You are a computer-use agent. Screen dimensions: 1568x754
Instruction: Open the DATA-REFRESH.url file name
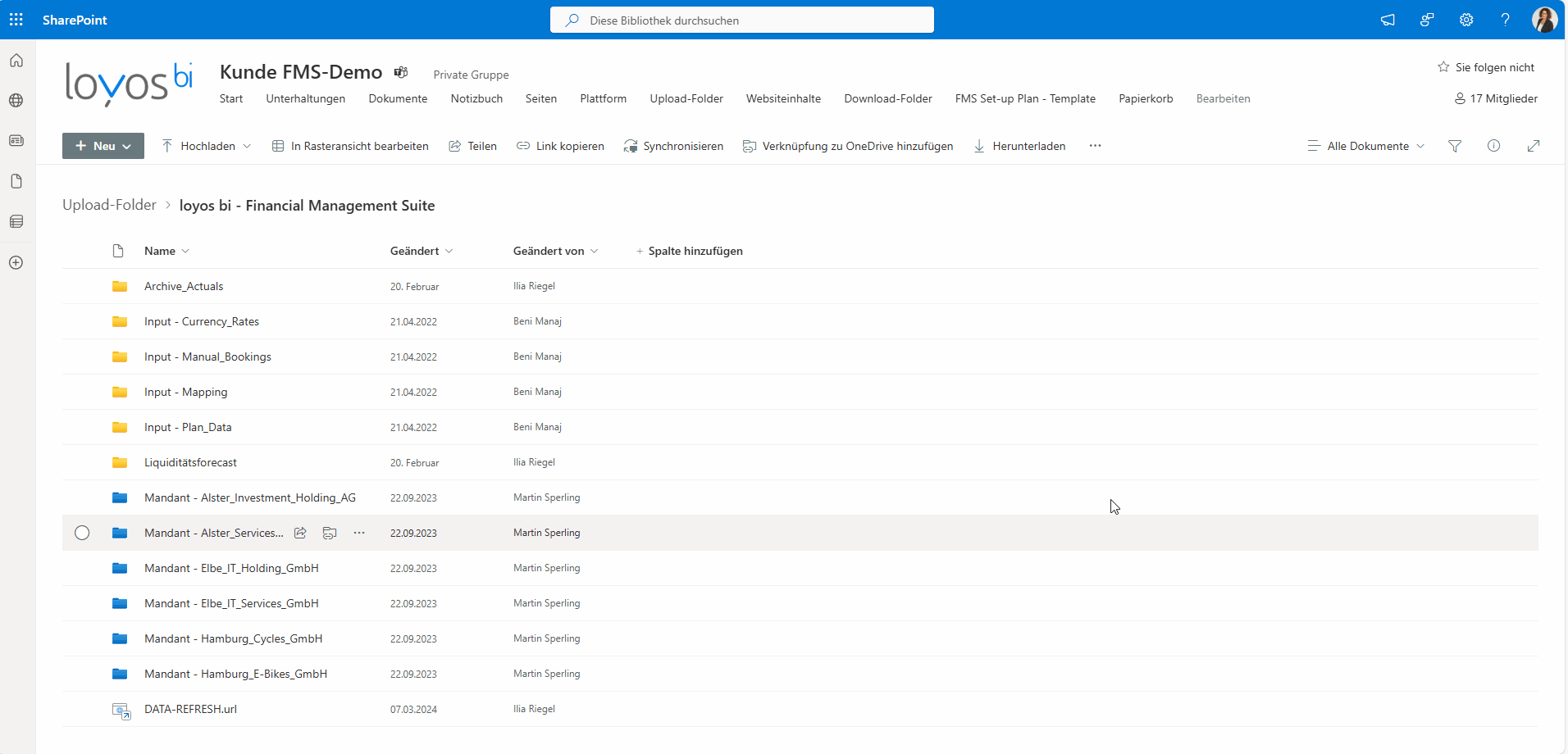tap(190, 709)
